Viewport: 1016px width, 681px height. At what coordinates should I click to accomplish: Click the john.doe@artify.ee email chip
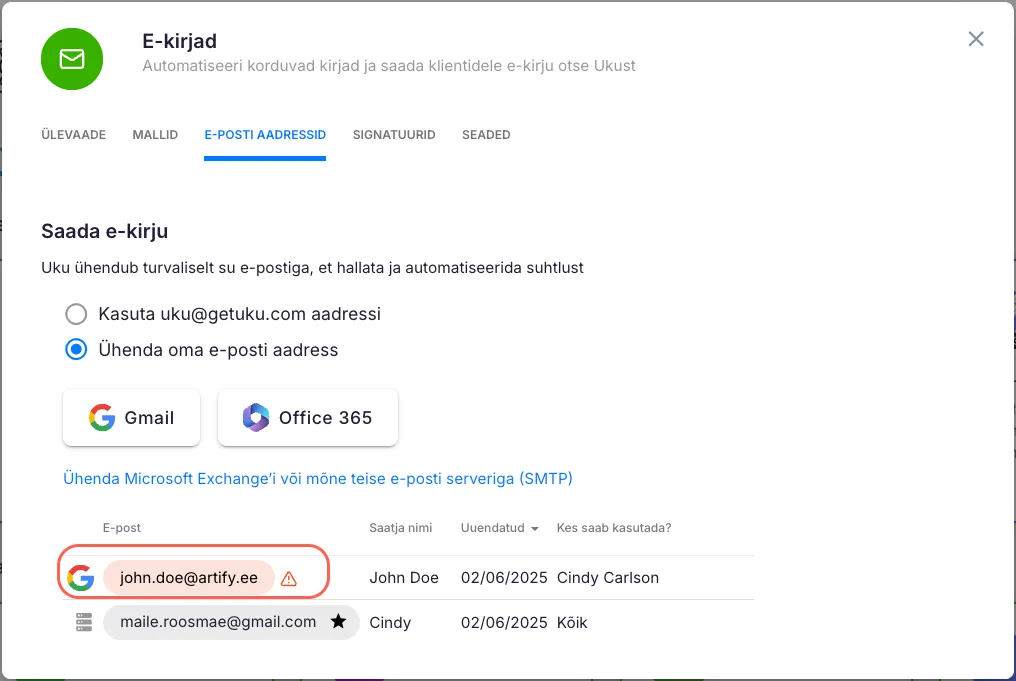coord(188,578)
